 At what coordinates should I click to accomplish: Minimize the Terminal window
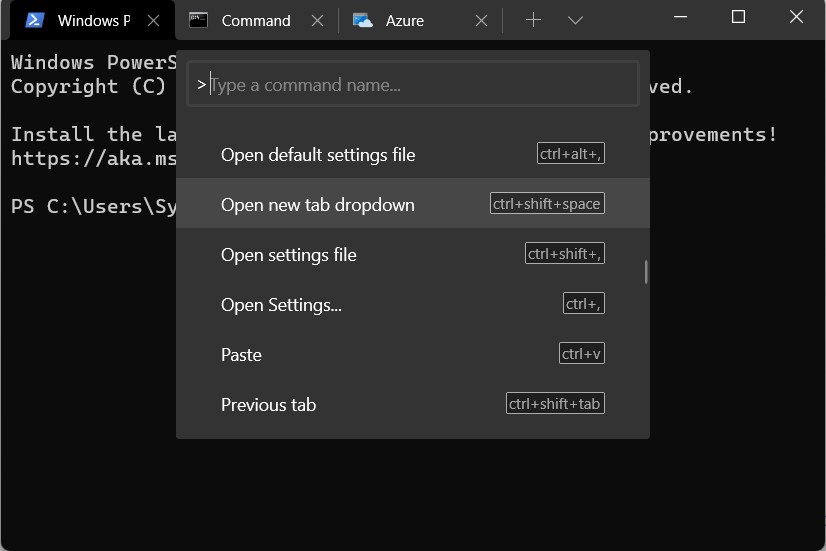tap(680, 17)
